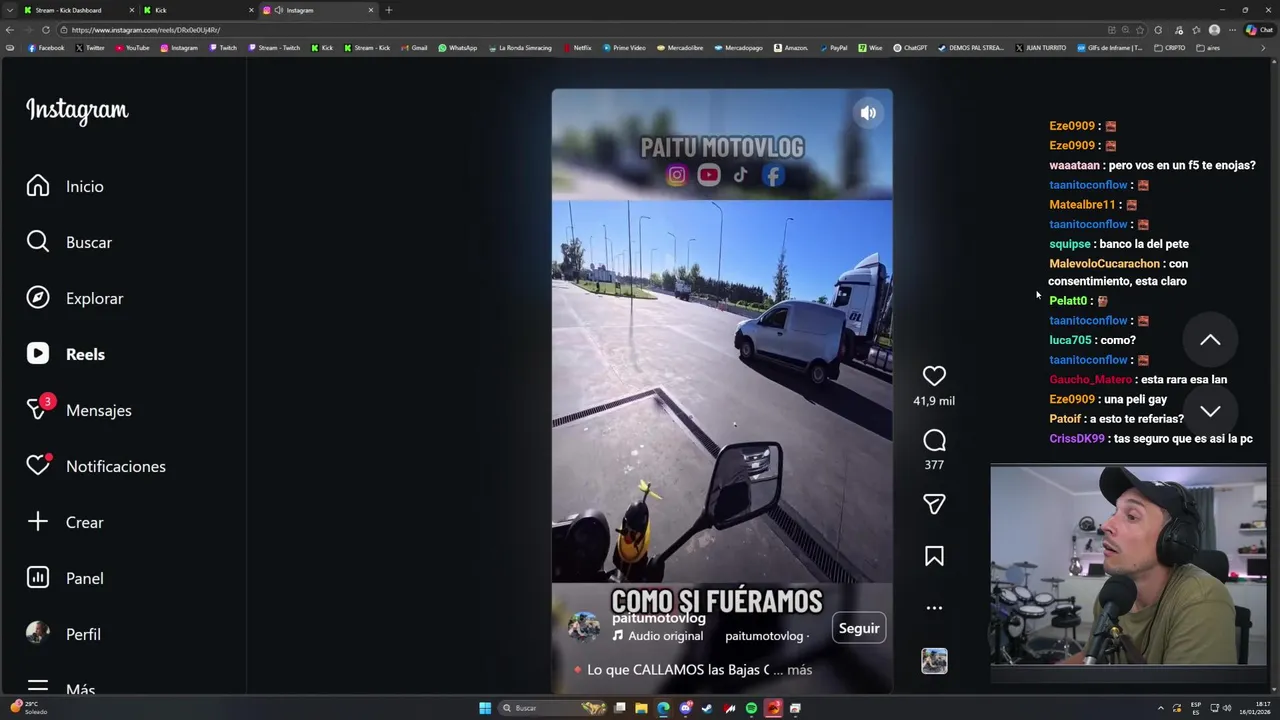Reload the page
The width and height of the screenshot is (1280, 720).
click(x=45, y=30)
